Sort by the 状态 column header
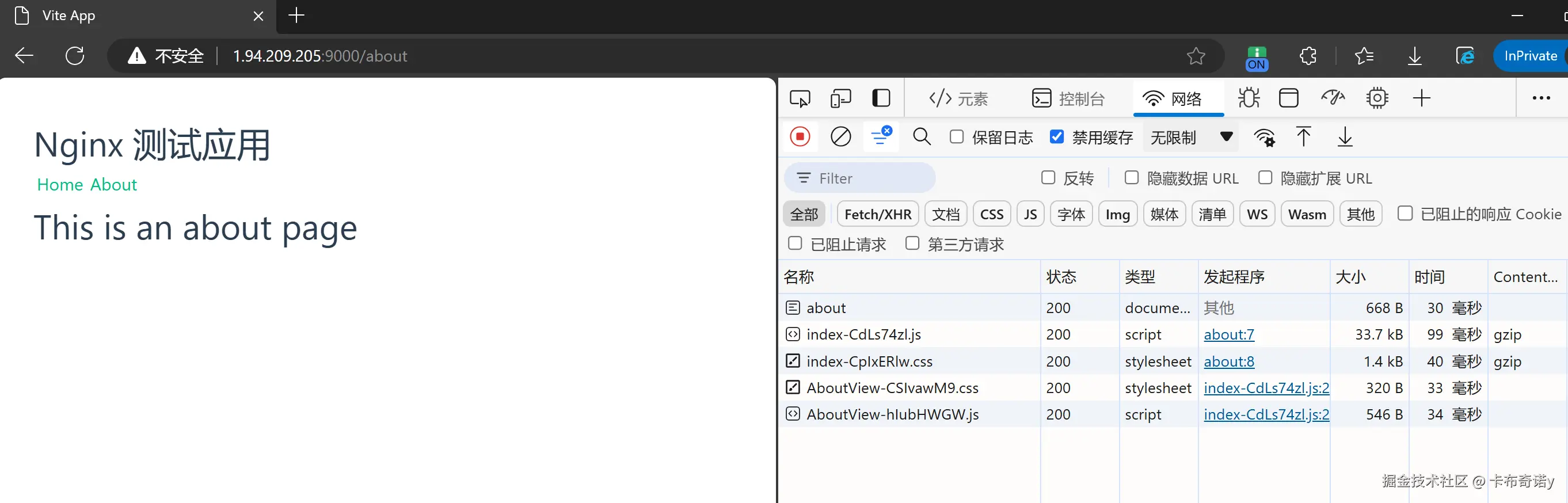The width and height of the screenshot is (1568, 503). tap(1079, 277)
